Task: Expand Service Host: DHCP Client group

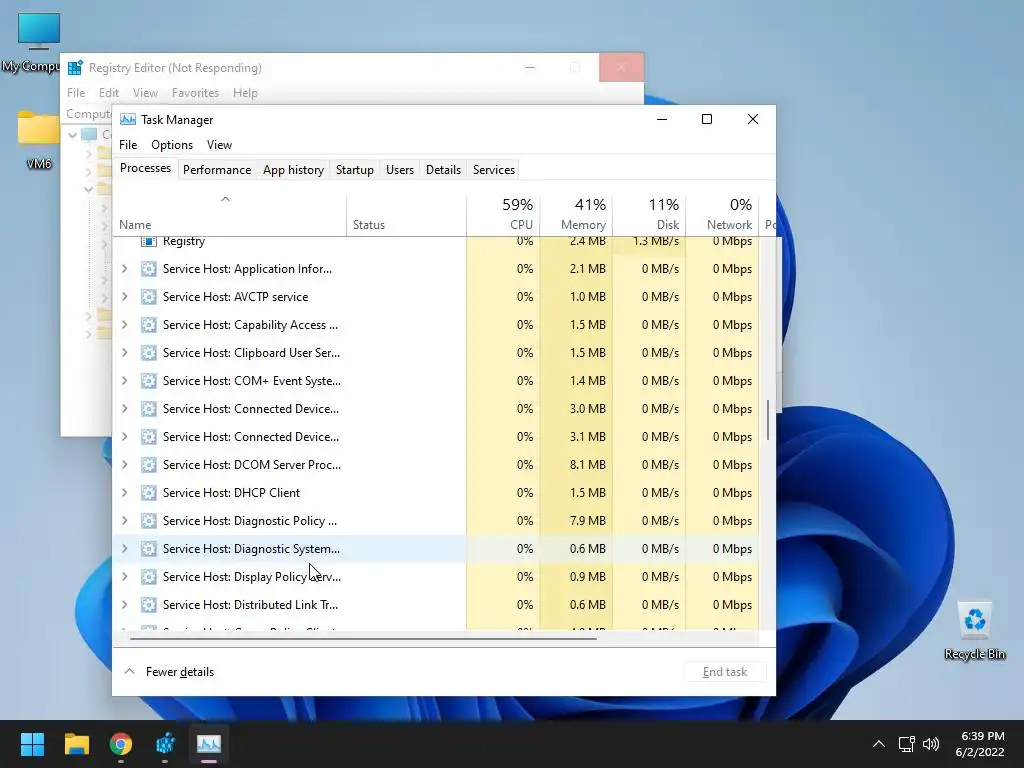Action: tap(125, 492)
